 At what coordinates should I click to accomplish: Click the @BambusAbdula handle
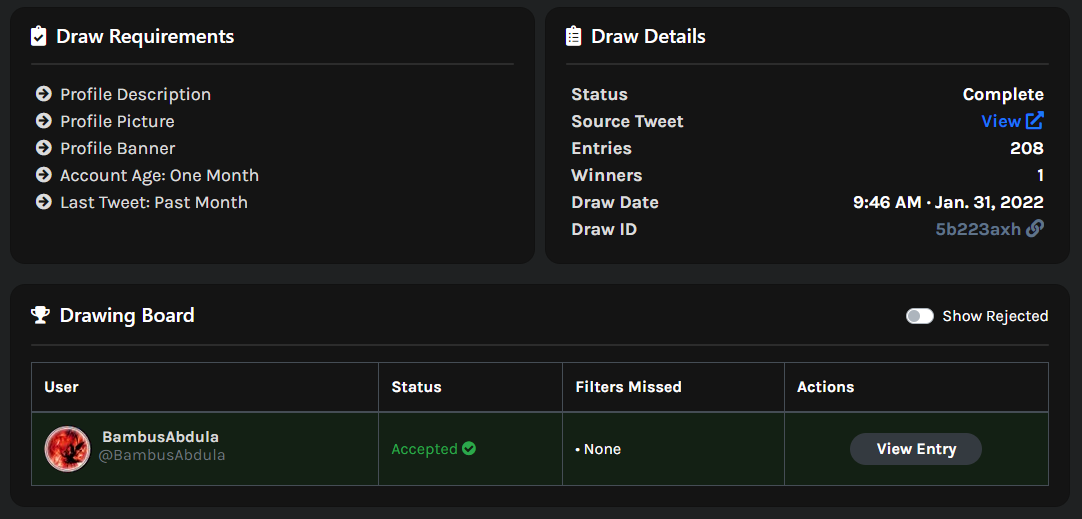(x=162, y=456)
